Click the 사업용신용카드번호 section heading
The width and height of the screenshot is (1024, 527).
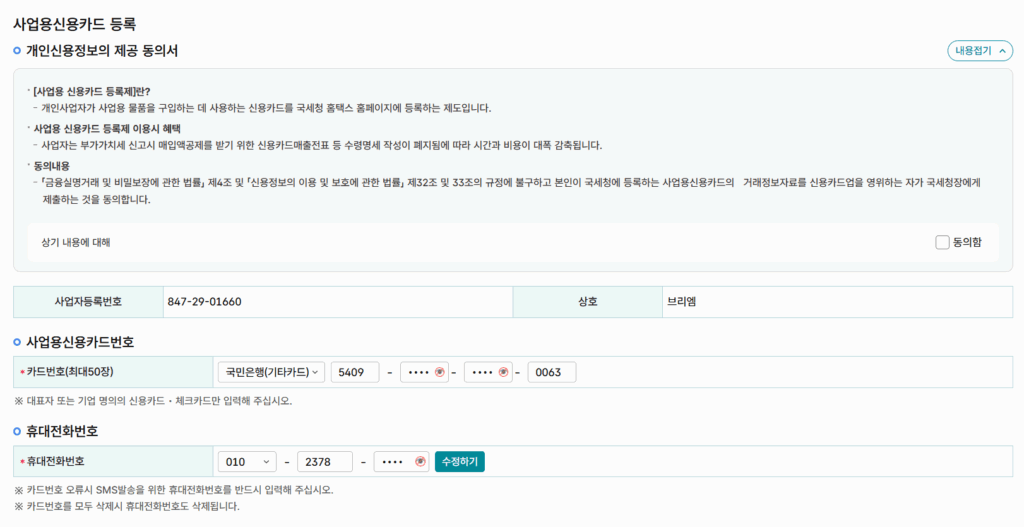click(80, 342)
